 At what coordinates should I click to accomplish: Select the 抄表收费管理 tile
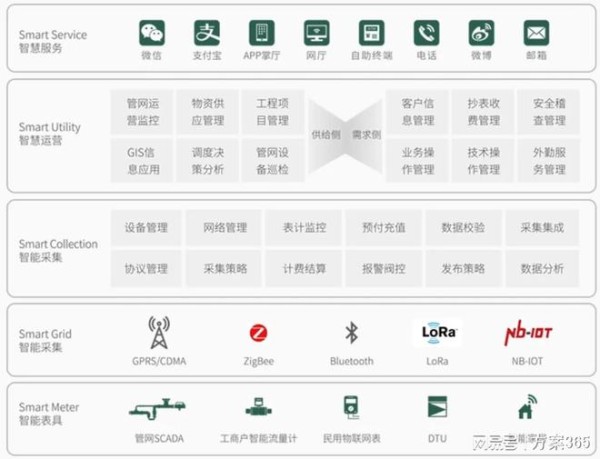coord(483,112)
